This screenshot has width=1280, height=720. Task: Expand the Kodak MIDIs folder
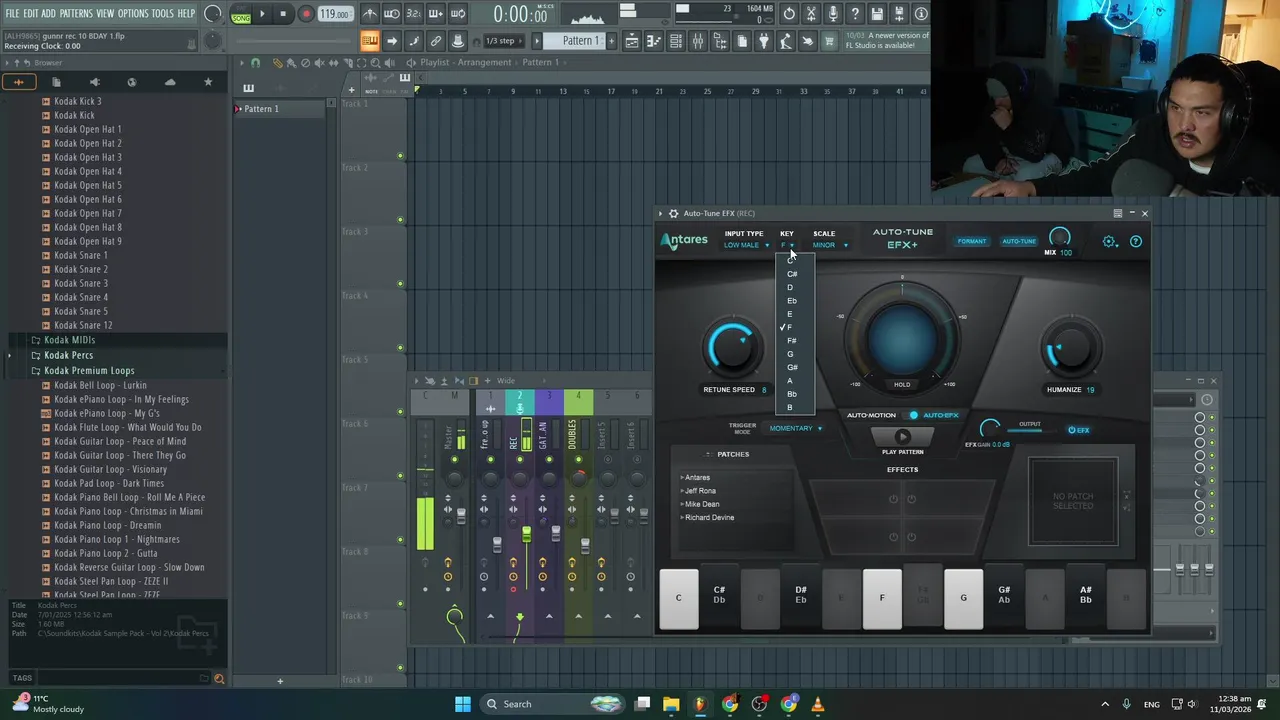click(69, 340)
